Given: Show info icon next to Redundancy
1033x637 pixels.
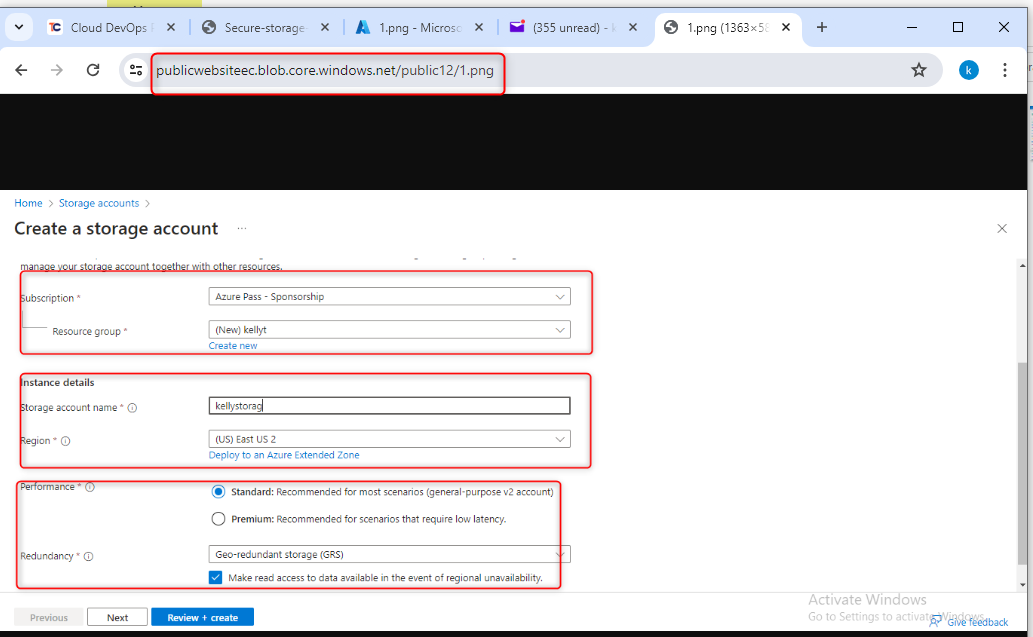Looking at the screenshot, I should 88,556.
